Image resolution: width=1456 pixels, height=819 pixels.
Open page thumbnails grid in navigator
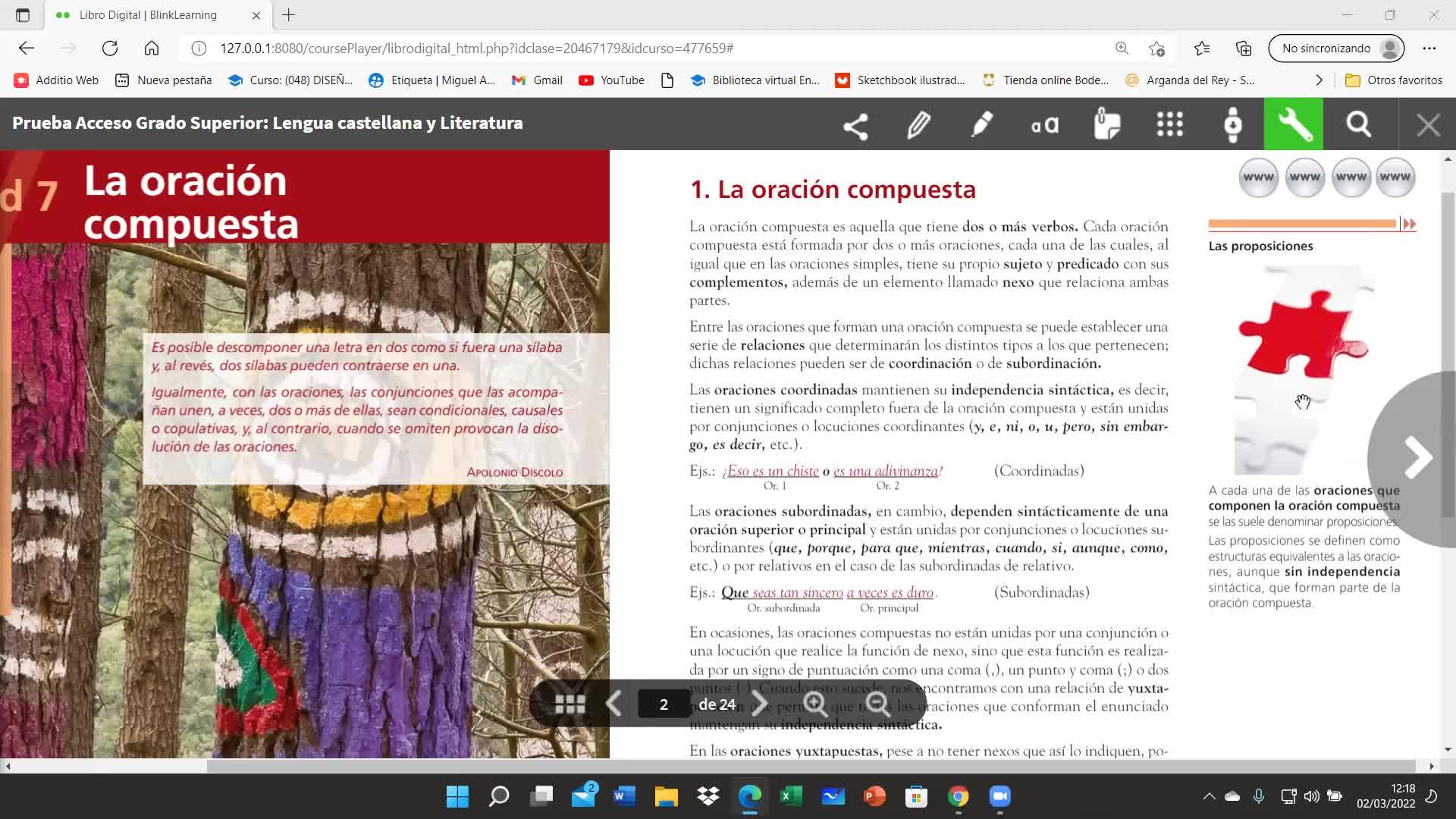point(570,704)
